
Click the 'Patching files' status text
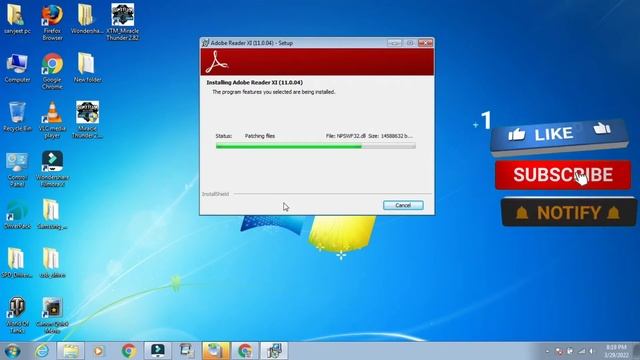(260, 136)
